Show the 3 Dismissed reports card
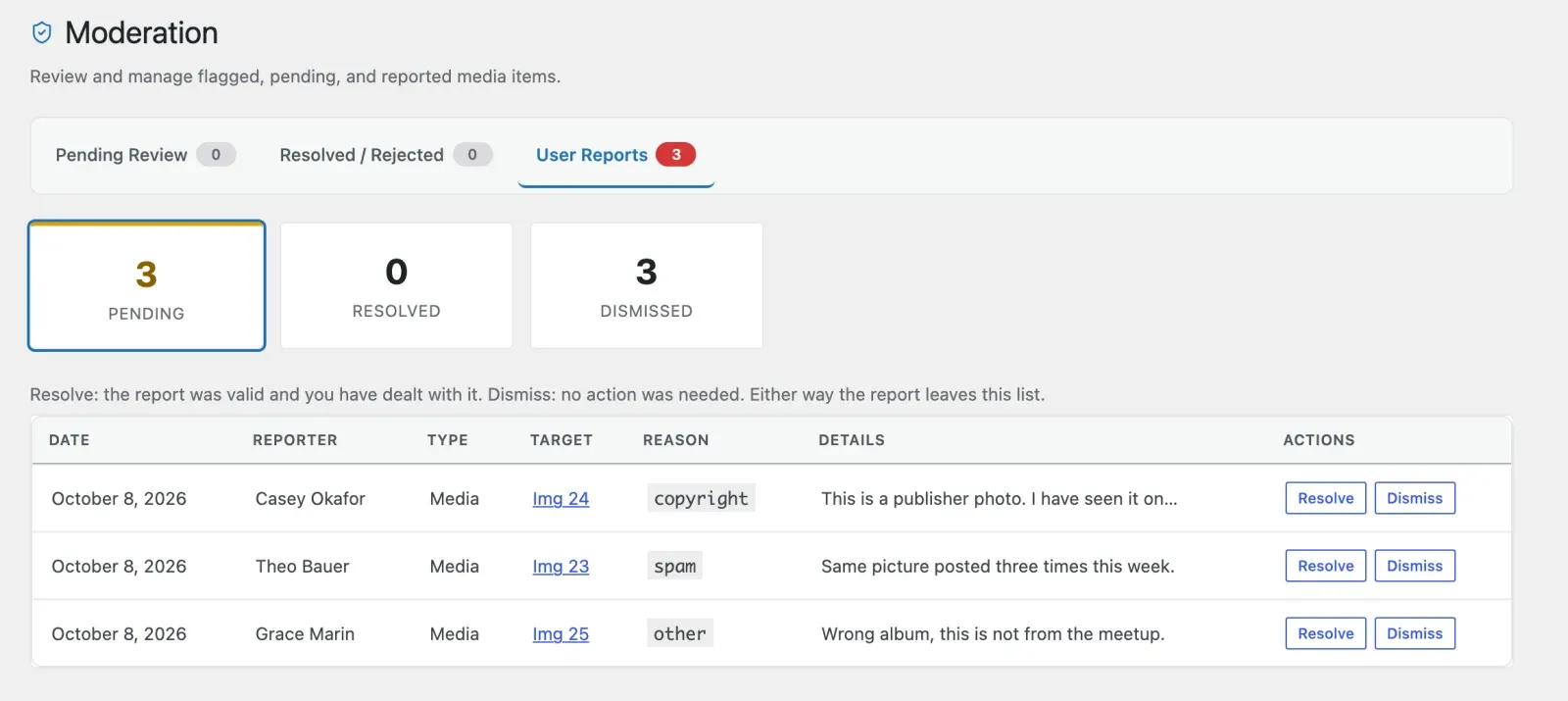This screenshot has height=701, width=1568. click(646, 285)
